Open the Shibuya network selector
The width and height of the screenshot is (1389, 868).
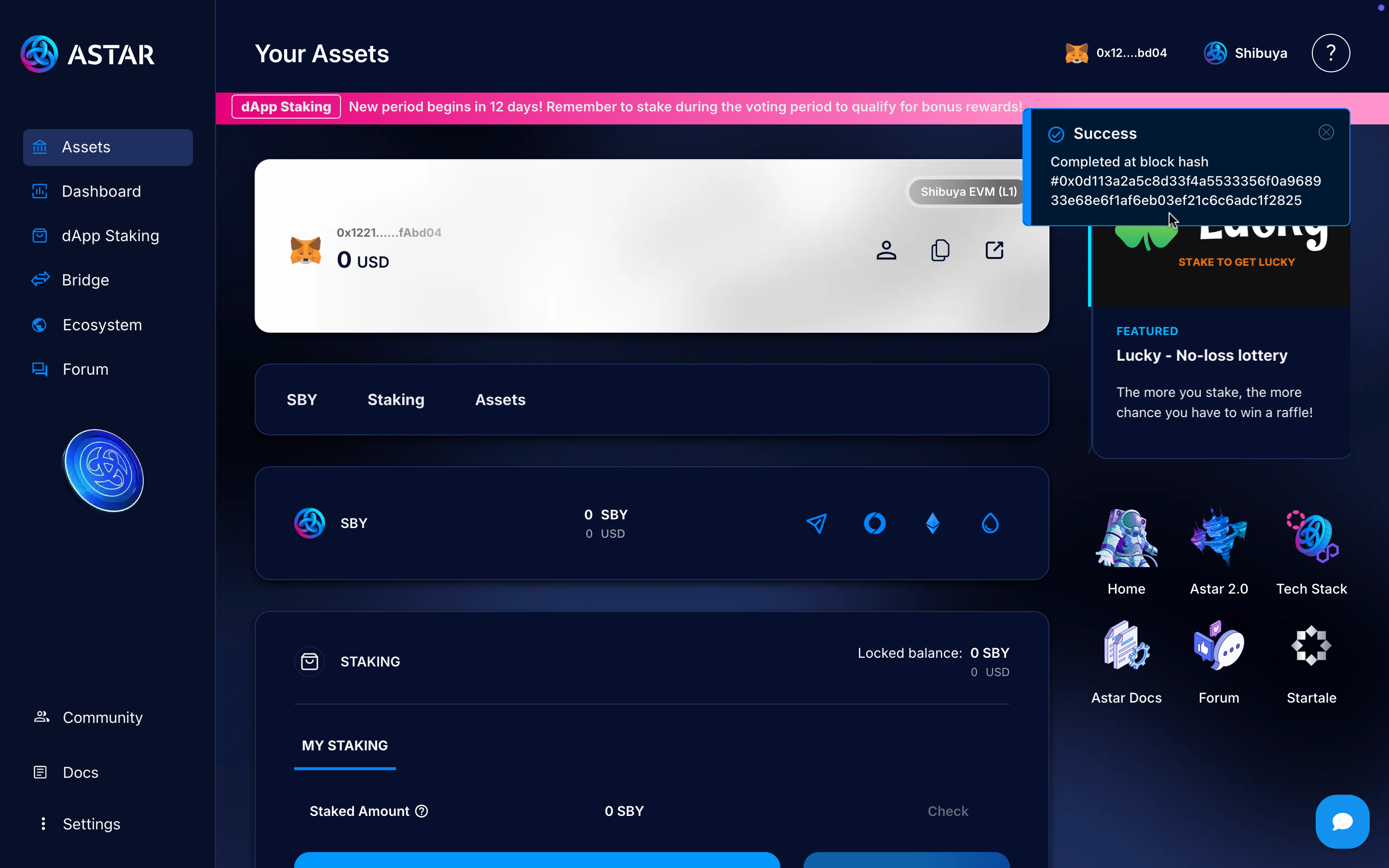[x=1245, y=53]
